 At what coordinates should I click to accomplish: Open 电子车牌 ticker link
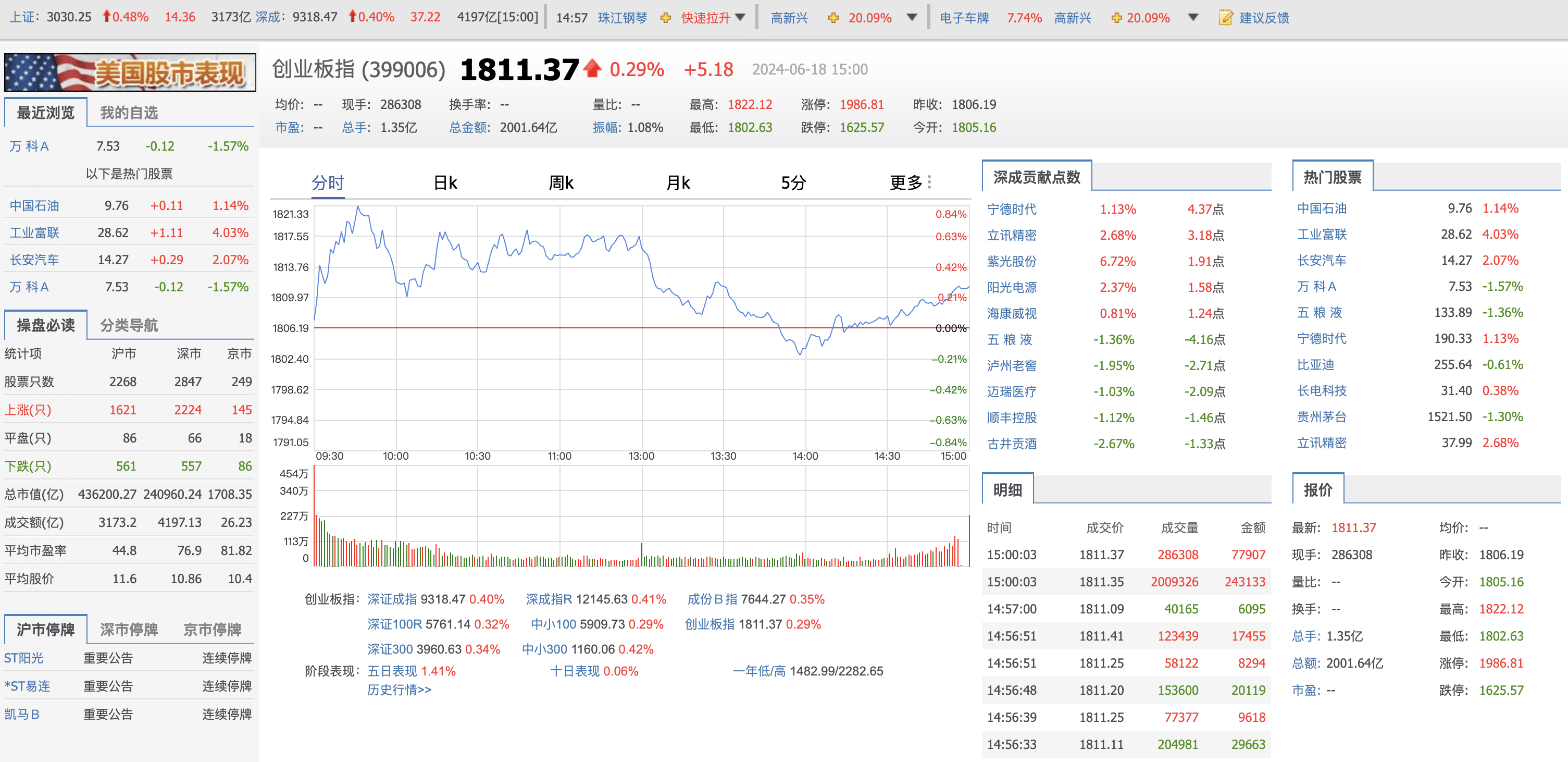[964, 17]
